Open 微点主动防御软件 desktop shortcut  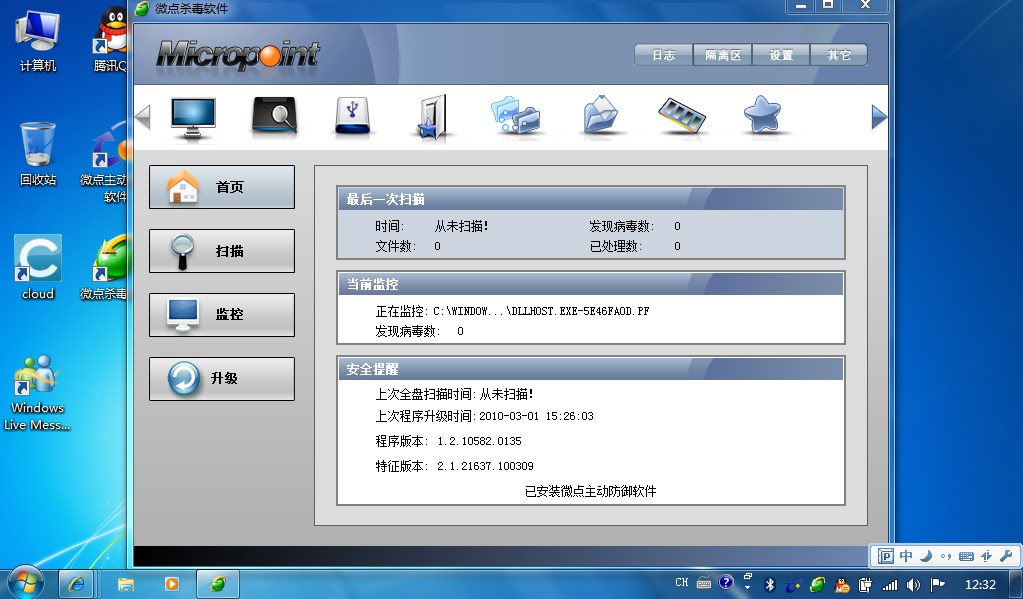click(104, 162)
